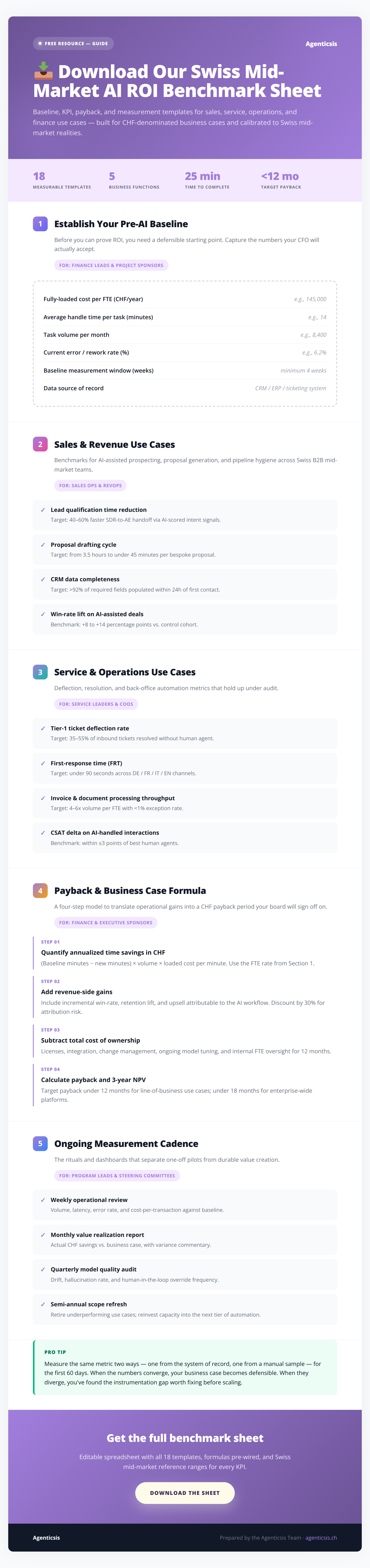Click the section 5 number badge
The image size is (370, 1568).
[40, 1144]
